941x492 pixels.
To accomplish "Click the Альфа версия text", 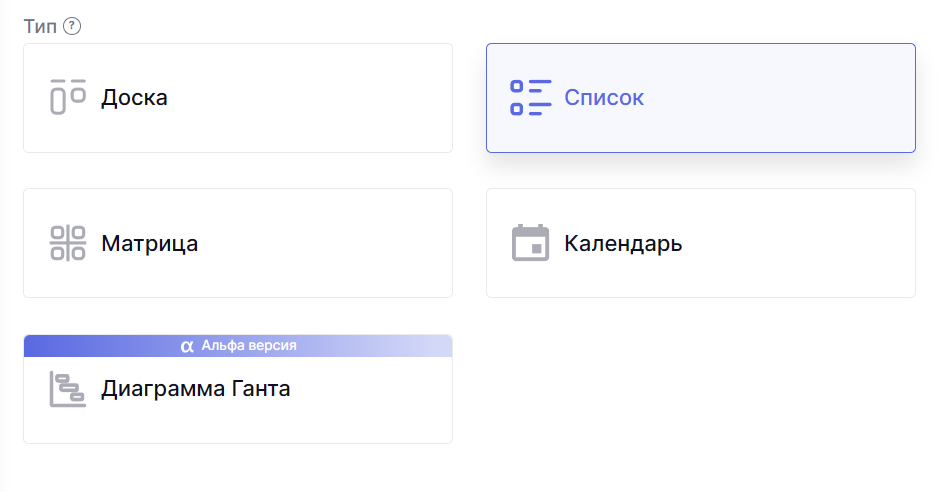I will (x=249, y=346).
